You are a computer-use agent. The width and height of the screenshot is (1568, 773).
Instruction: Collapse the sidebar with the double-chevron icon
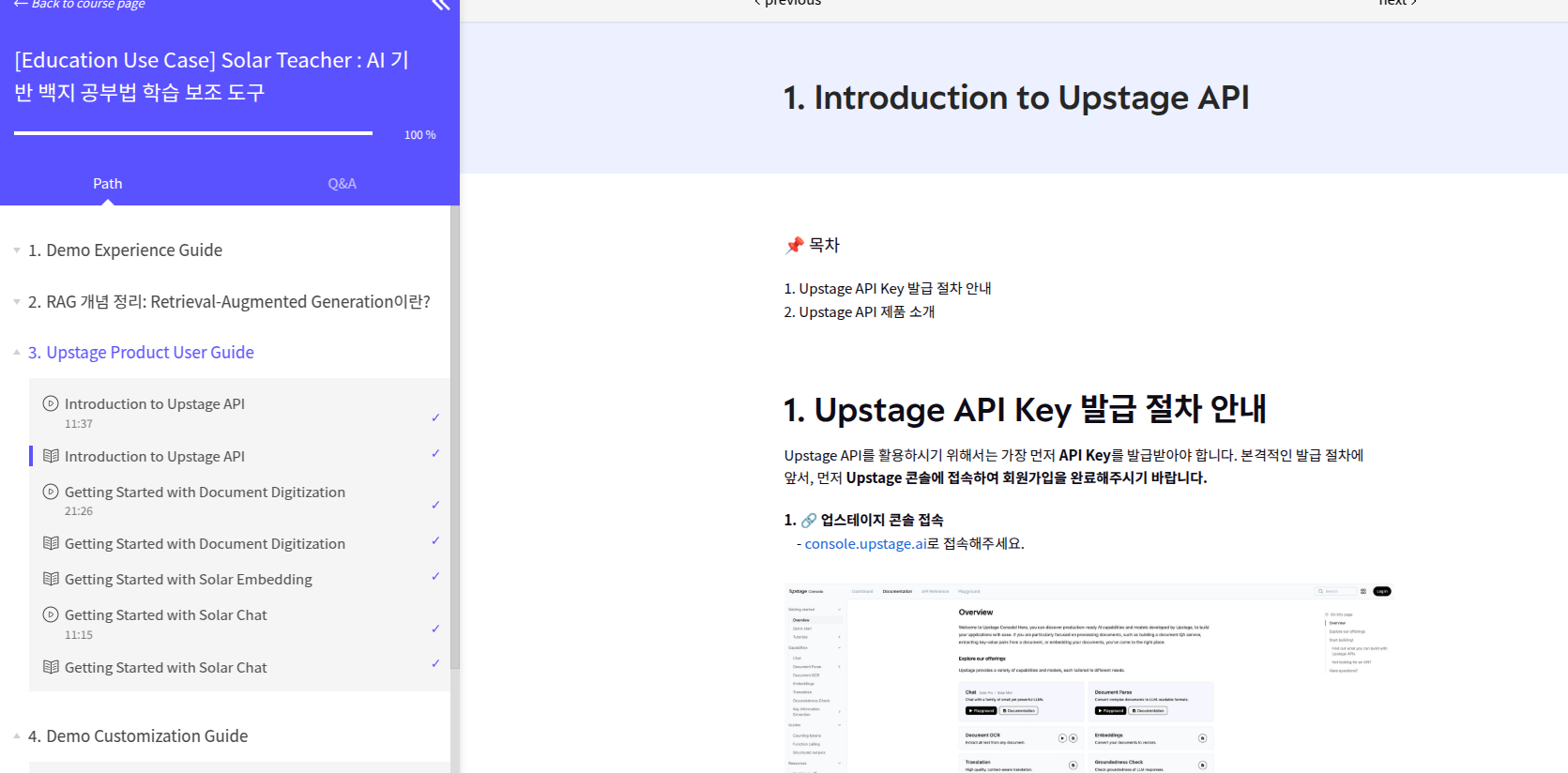pos(440,5)
